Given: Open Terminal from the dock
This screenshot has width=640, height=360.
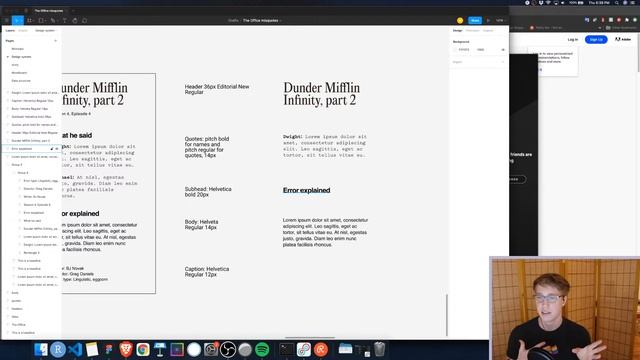Looking at the screenshot, I should pyautogui.click(x=287, y=350).
